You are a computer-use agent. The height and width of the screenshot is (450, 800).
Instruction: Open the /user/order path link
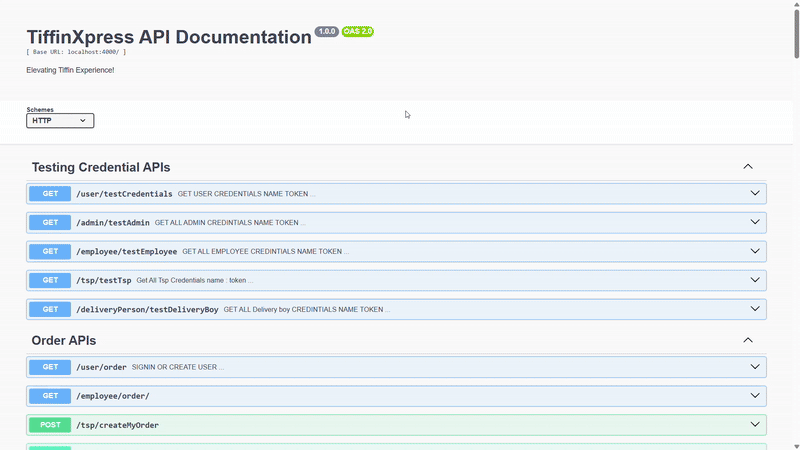click(101, 367)
